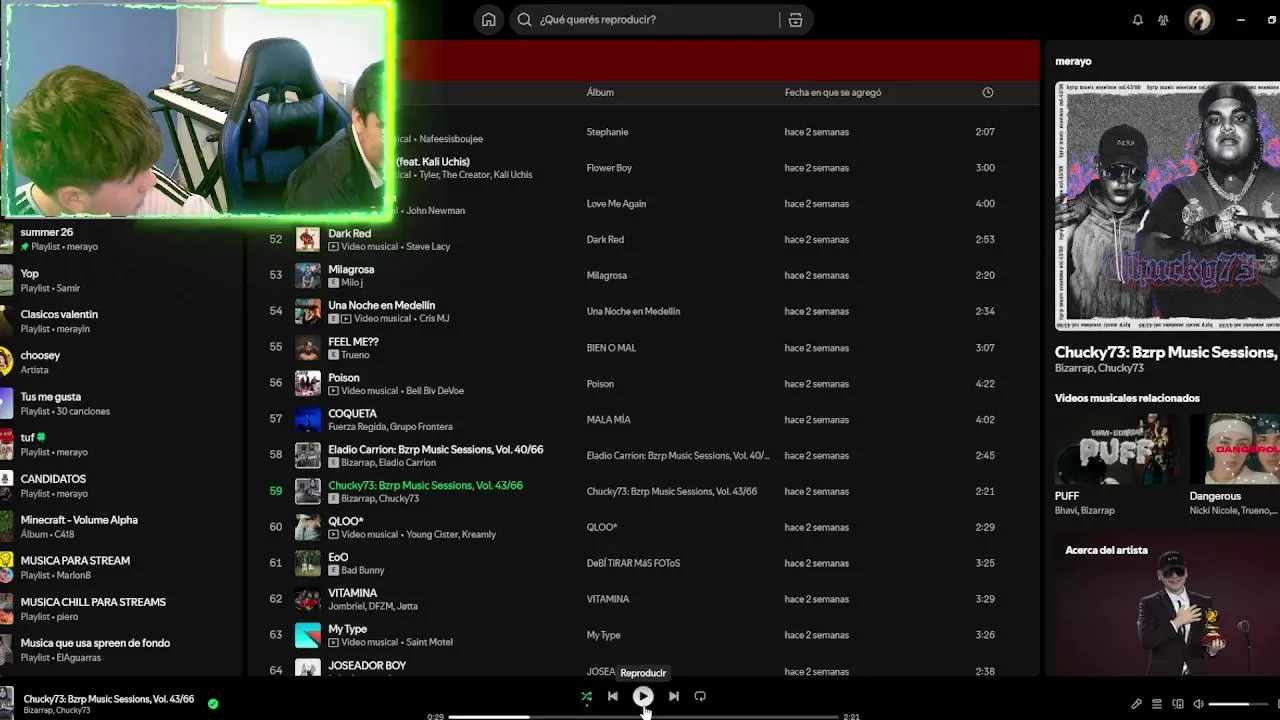Click Milagrosa track title

coord(351,269)
